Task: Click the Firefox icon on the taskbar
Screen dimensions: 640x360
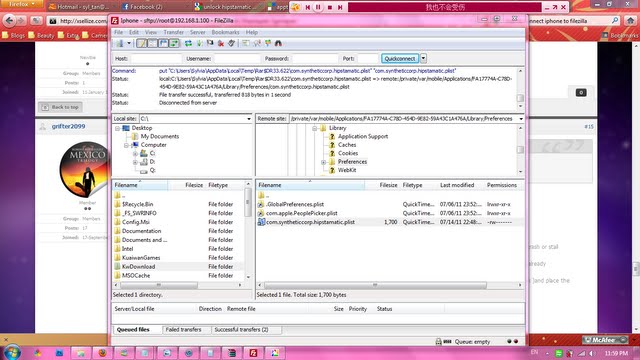Action: coord(102,353)
